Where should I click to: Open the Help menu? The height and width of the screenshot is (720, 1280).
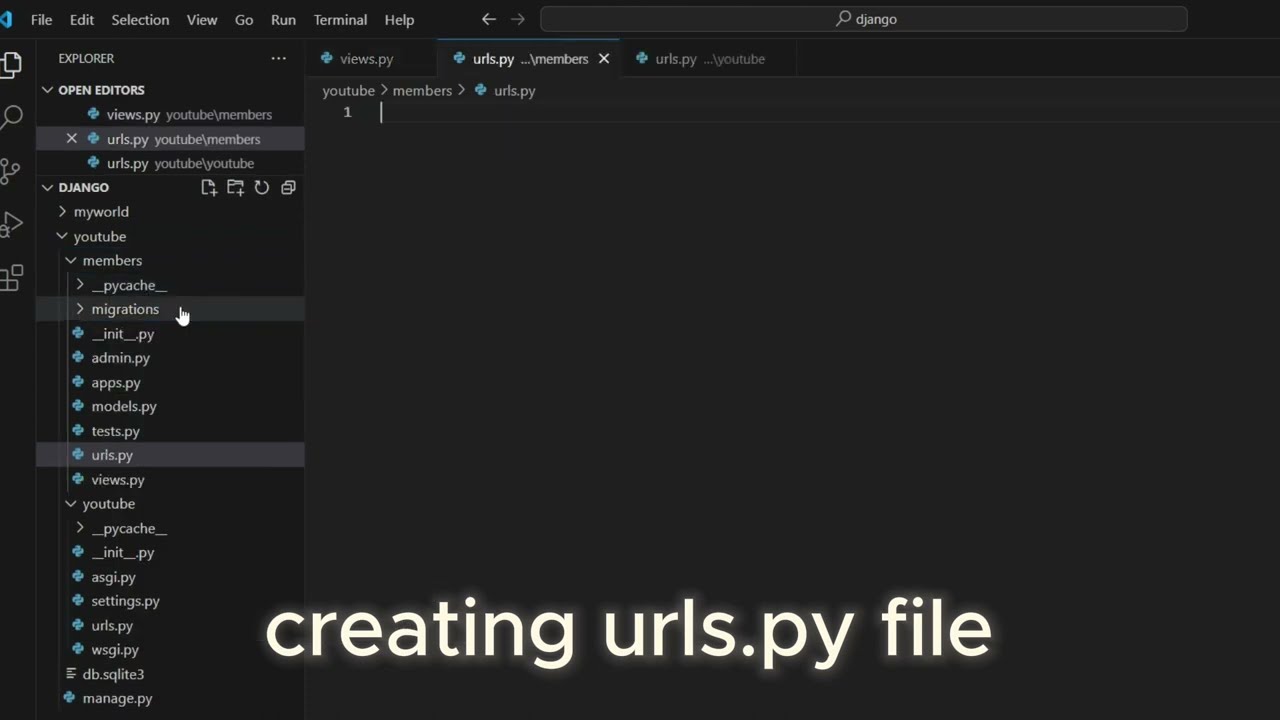pos(399,19)
